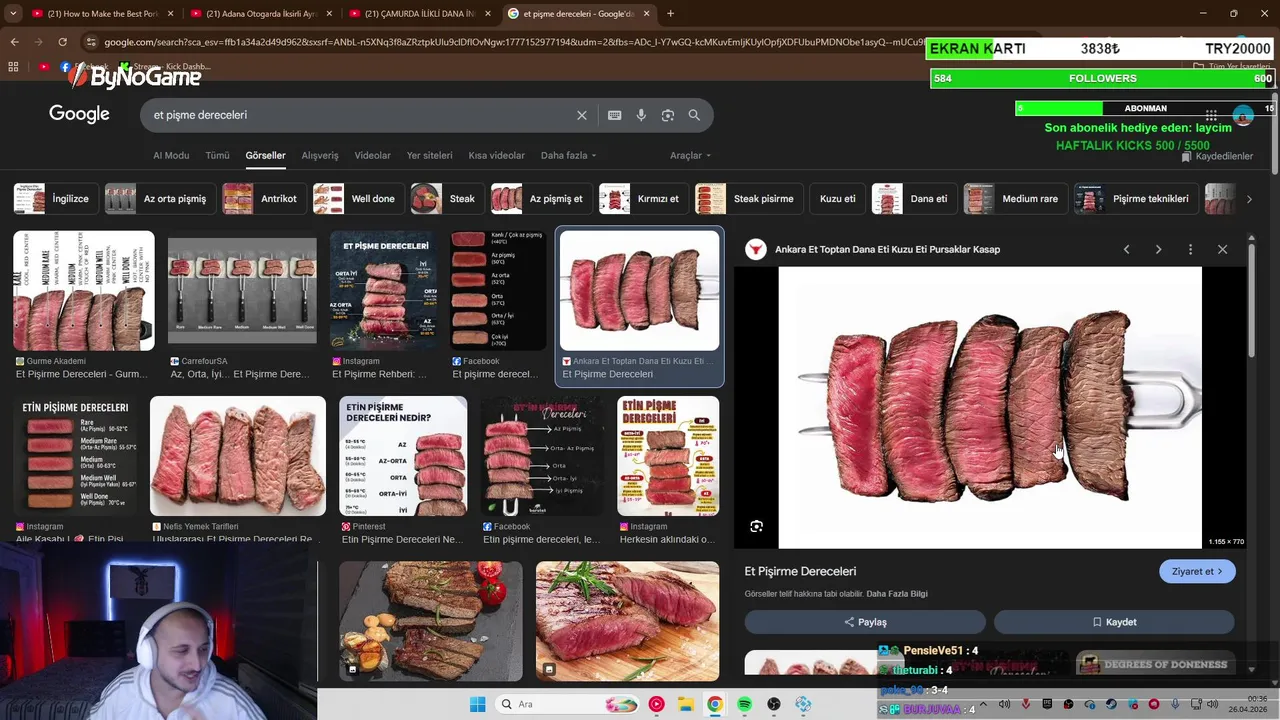Click the Paylaş share button
The width and height of the screenshot is (1280, 720).
(x=865, y=622)
